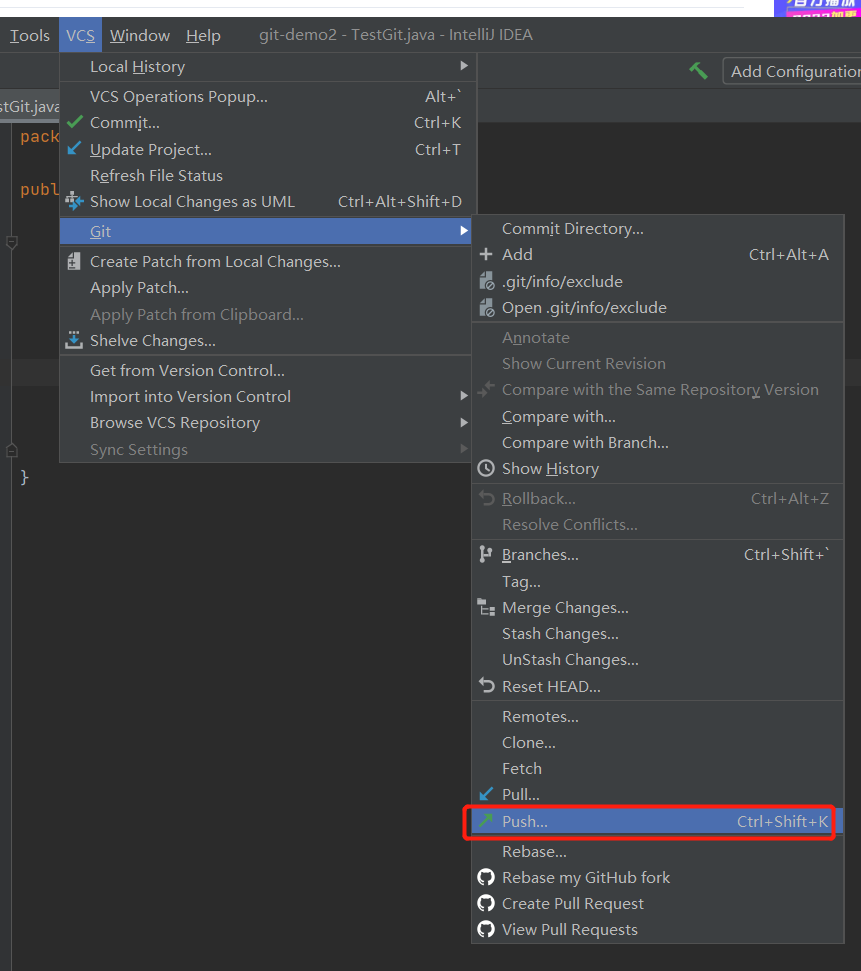Screen dimensions: 861x971
Task: Switch to the TestGit.java editor tab
Action: point(30,107)
